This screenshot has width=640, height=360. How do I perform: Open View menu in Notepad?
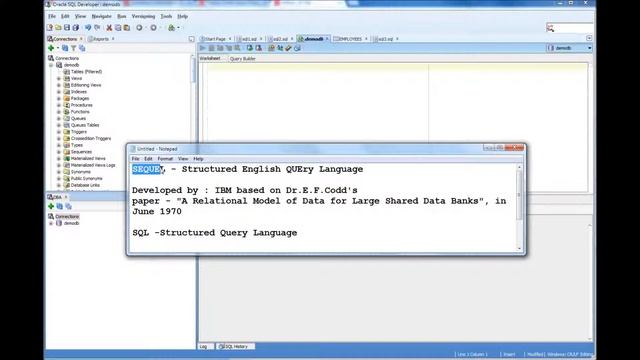click(183, 159)
